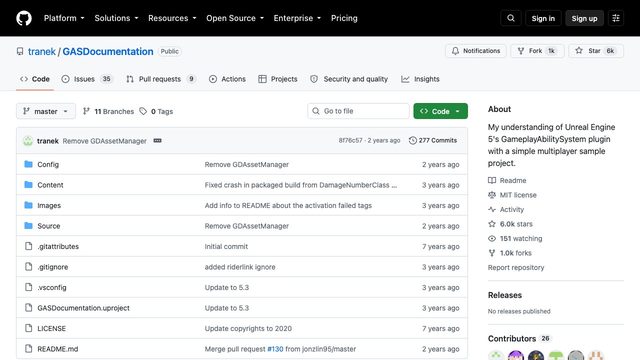640x360 pixels.
Task: Switch to the Issues tab
Action: tap(87, 79)
